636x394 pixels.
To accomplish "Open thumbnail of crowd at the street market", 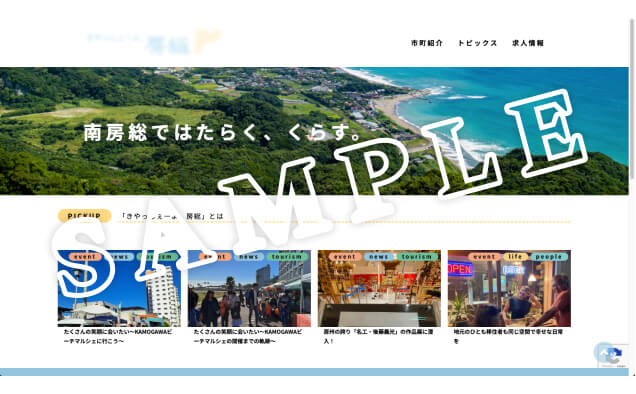I will 249,288.
